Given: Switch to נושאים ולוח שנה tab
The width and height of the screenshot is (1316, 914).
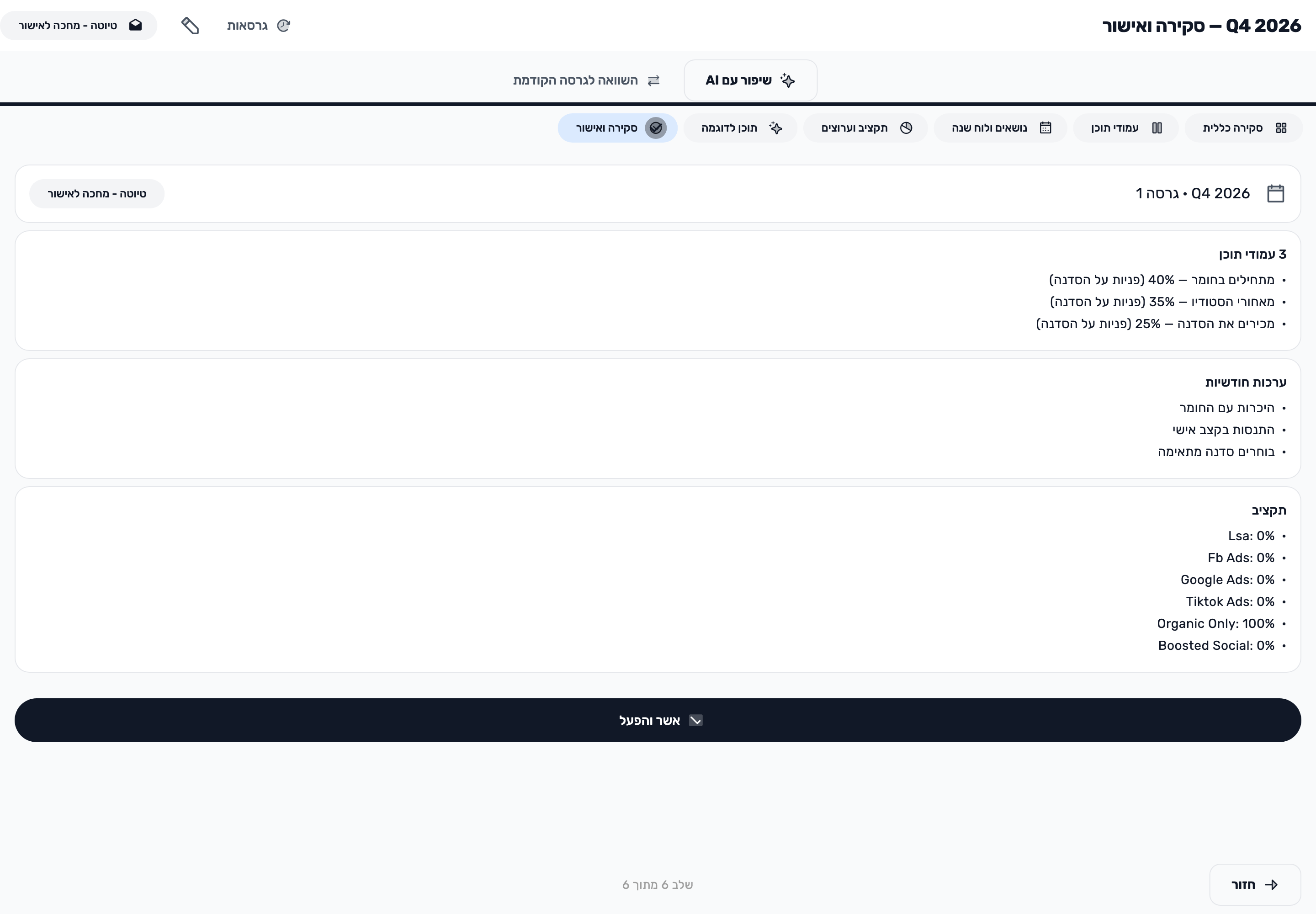Looking at the screenshot, I should click(1000, 128).
